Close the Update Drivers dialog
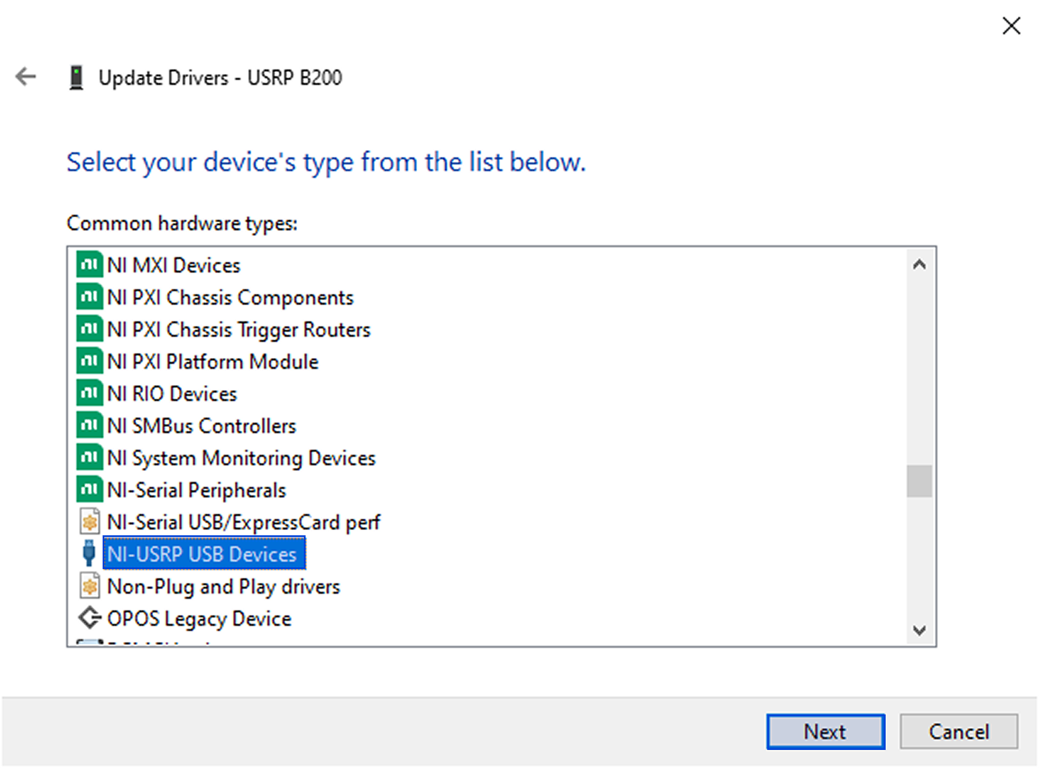Screen dimensions: 1039x768 pyautogui.click(x=1011, y=27)
